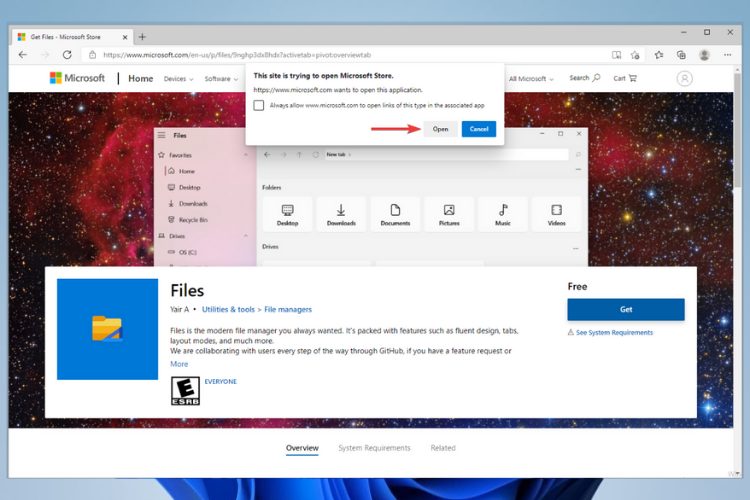Open Music folder in the Files preview
This screenshot has height=500, width=750.
503,214
